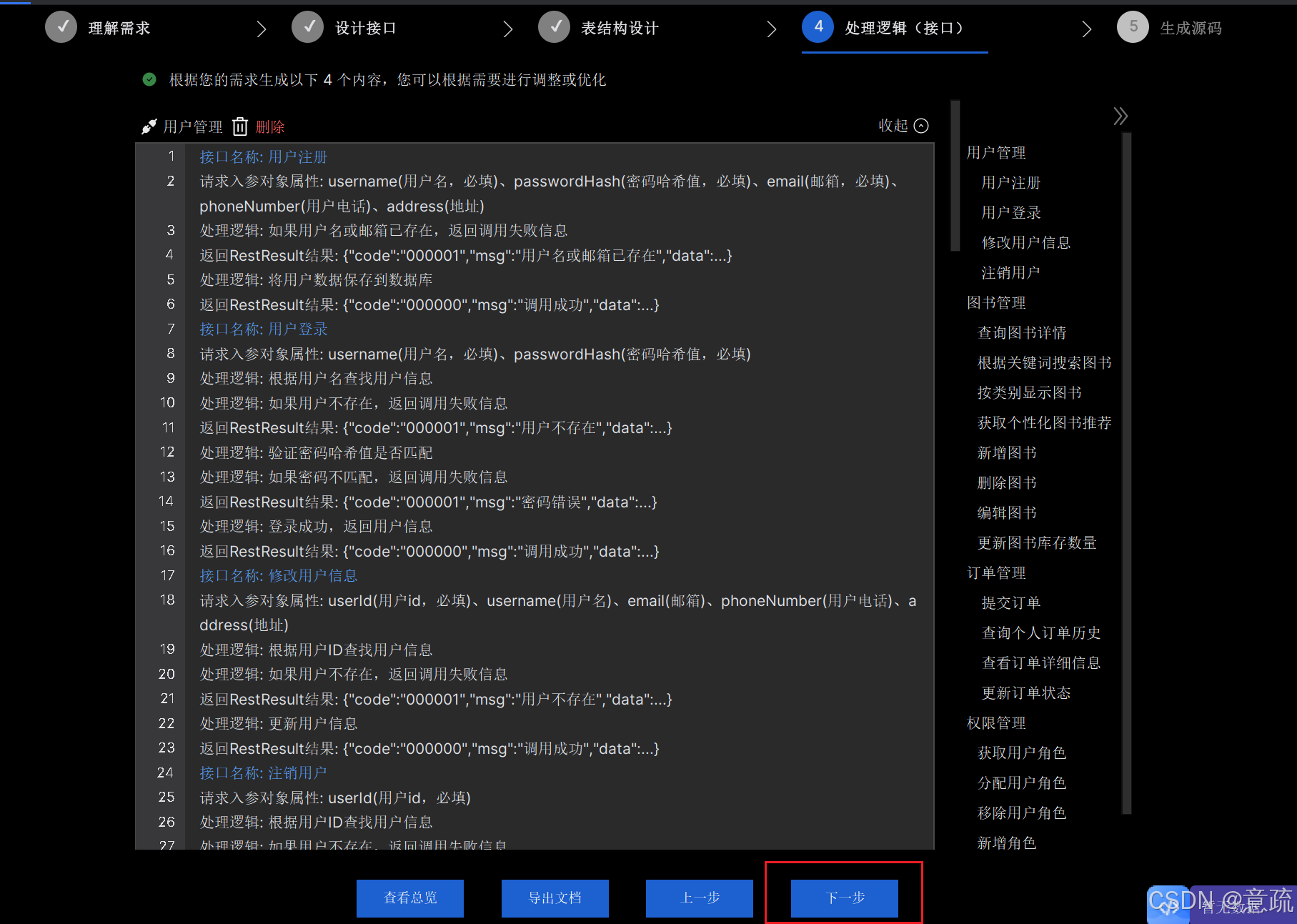Viewport: 1297px width, 924px height.
Task: Click the edit icon beside 用户管理 title
Action: [148, 125]
